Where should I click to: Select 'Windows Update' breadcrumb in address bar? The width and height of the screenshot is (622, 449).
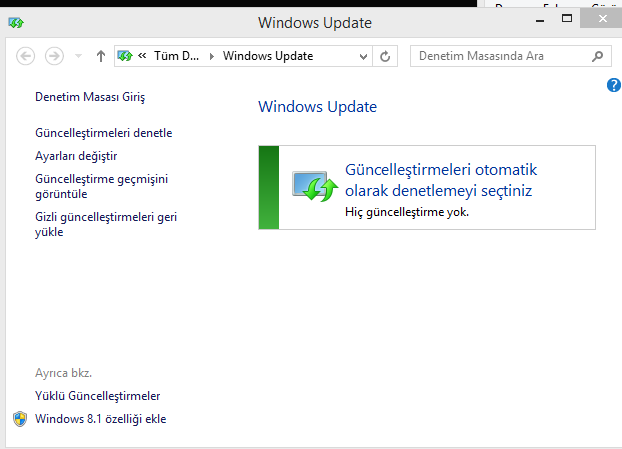tap(268, 56)
